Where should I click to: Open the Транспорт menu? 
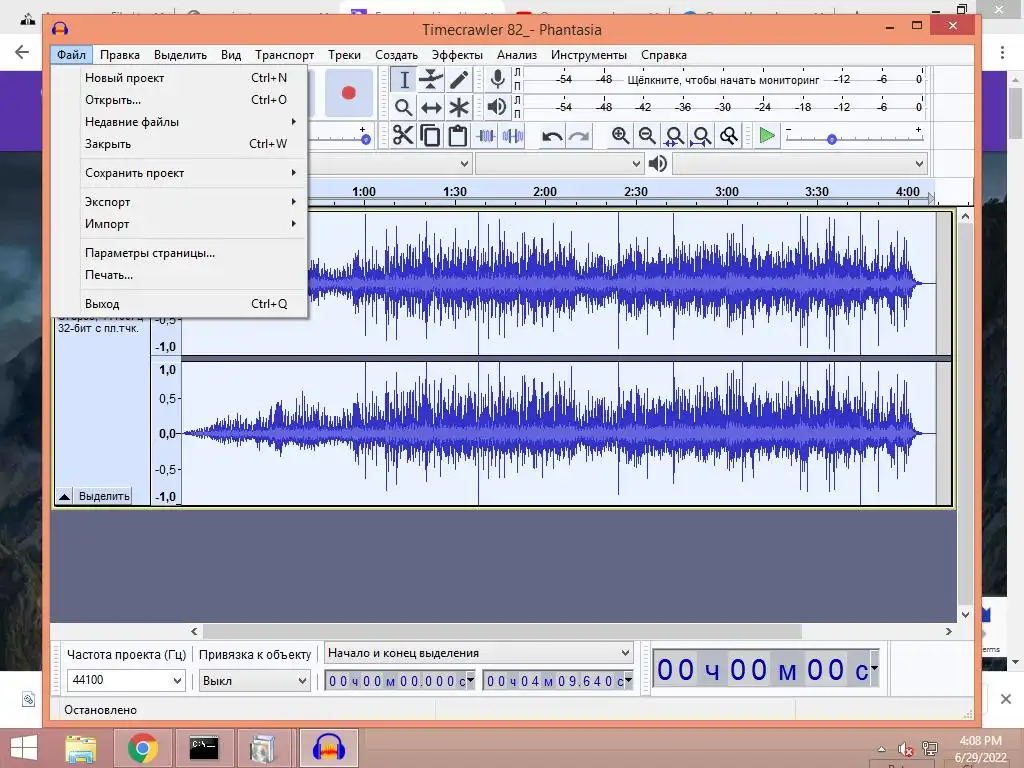tap(284, 55)
